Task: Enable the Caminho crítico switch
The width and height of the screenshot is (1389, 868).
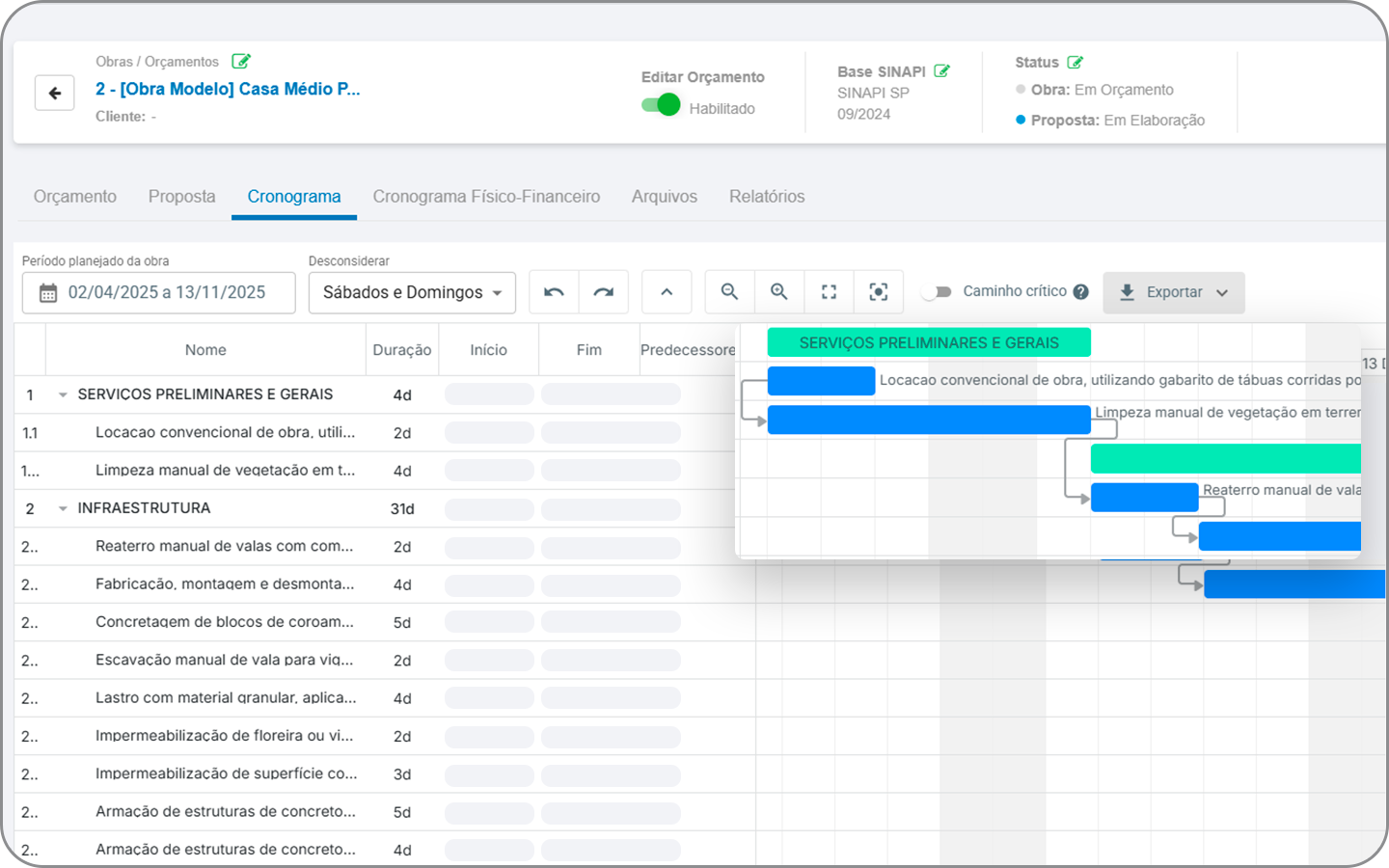Action: tap(936, 292)
